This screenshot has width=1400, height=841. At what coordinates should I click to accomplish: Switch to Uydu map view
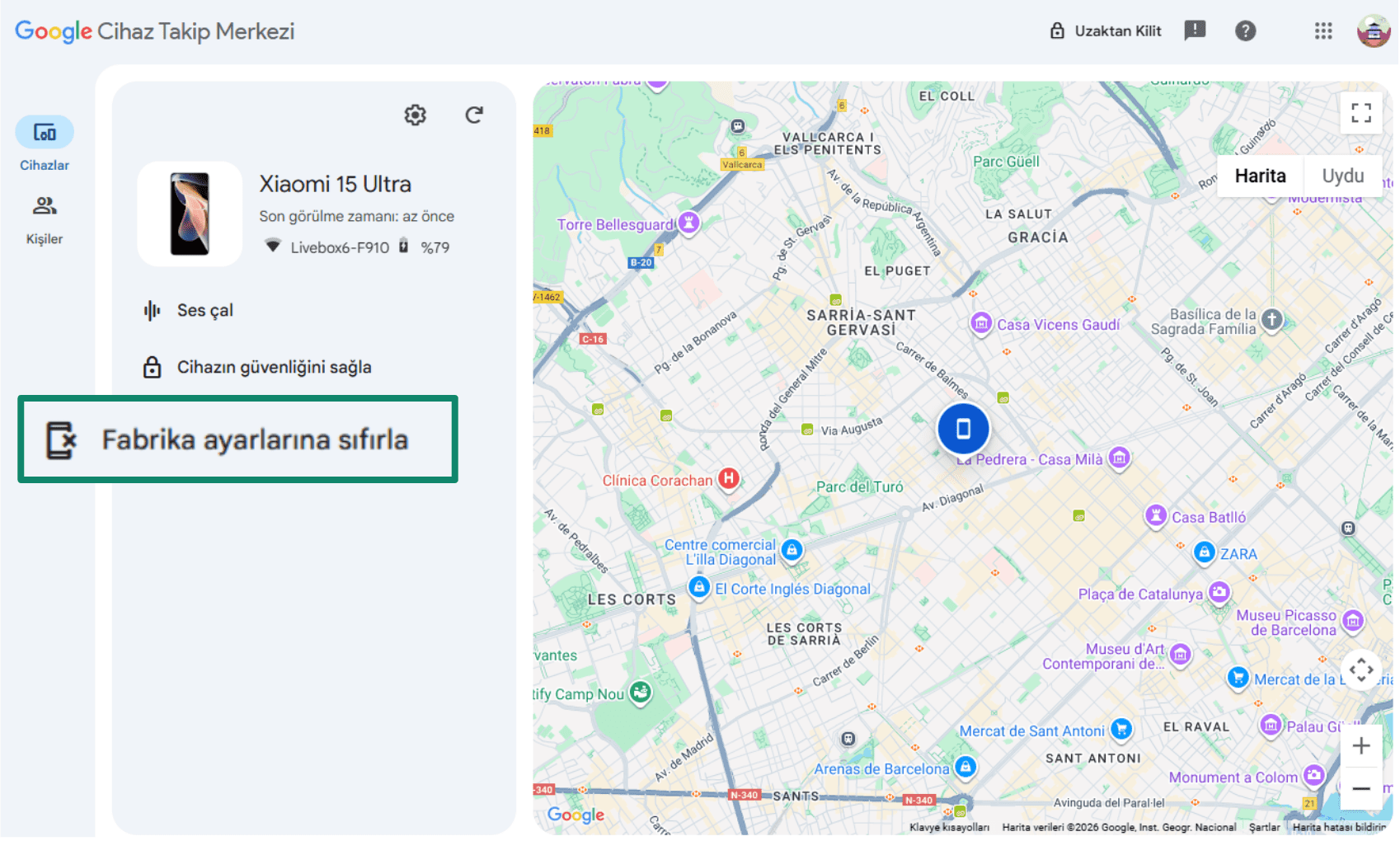tap(1342, 175)
